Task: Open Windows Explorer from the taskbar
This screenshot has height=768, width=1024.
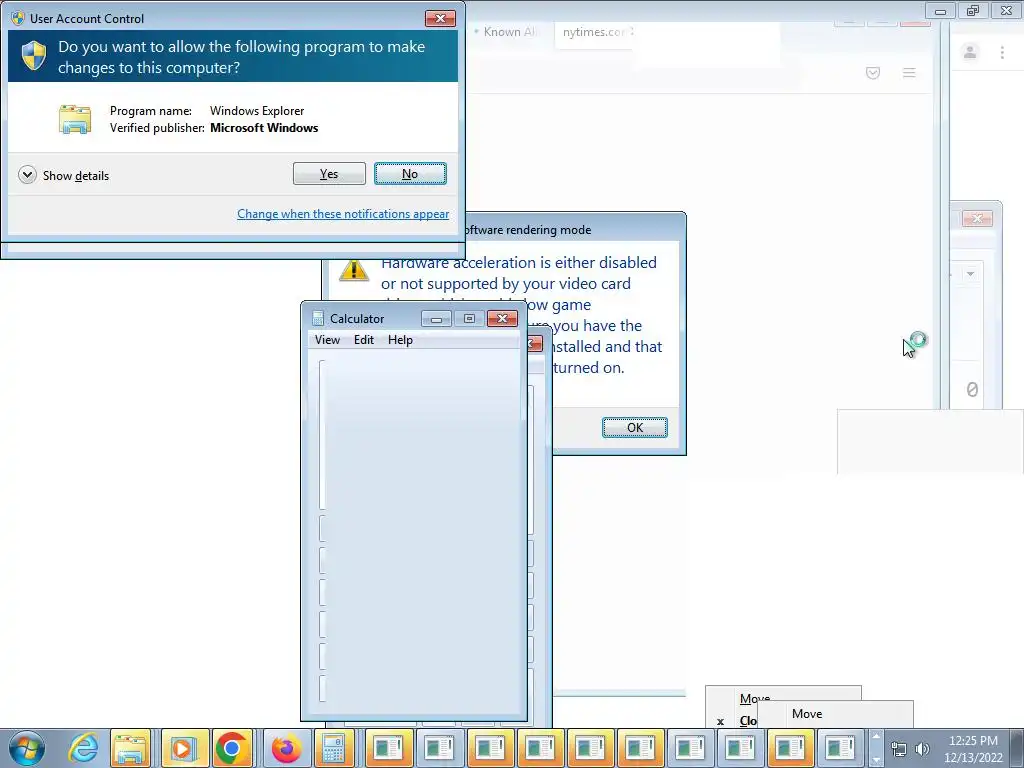Action: coord(131,748)
